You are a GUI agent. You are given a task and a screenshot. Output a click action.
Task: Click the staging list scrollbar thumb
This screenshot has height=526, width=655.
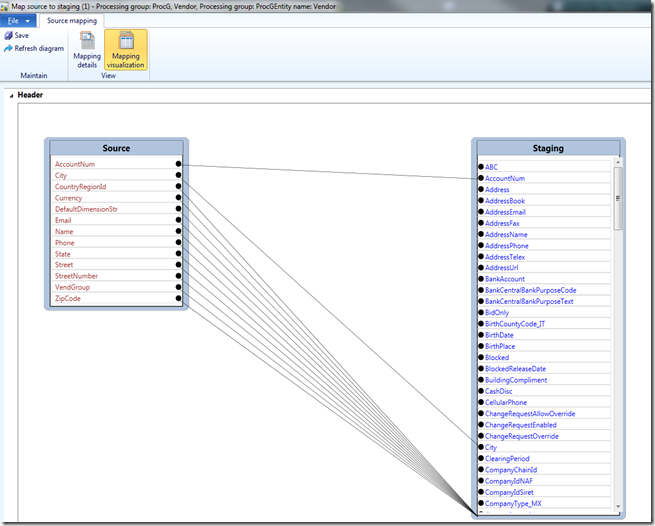click(x=618, y=198)
